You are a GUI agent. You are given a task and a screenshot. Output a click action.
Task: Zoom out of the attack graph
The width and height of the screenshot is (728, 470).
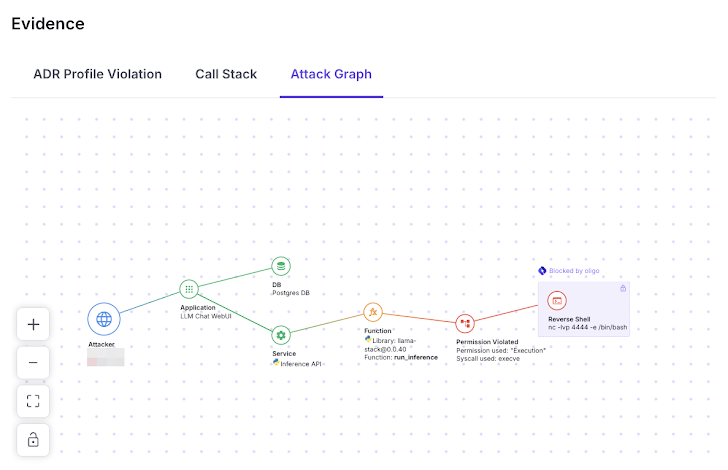pos(33,363)
